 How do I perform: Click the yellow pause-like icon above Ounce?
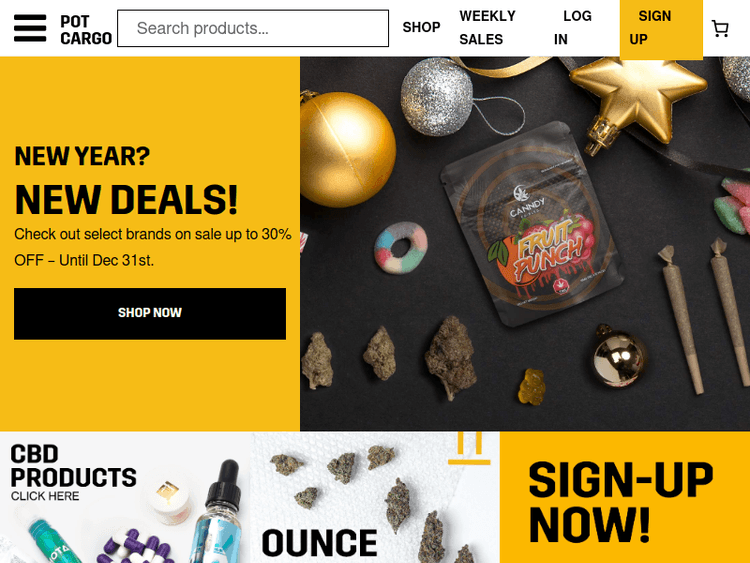(x=469, y=448)
